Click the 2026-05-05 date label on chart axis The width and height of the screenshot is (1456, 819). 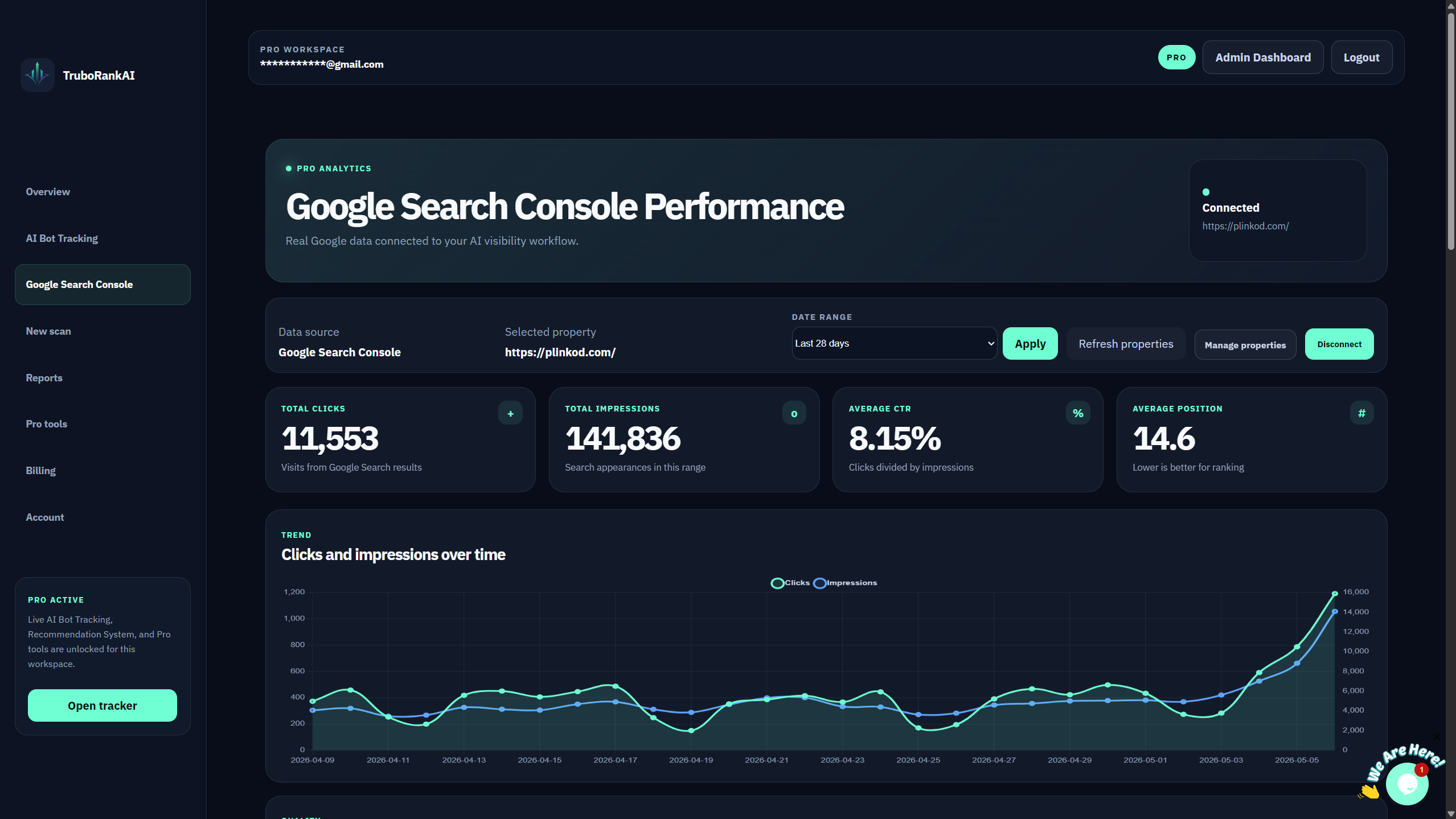(x=1297, y=760)
